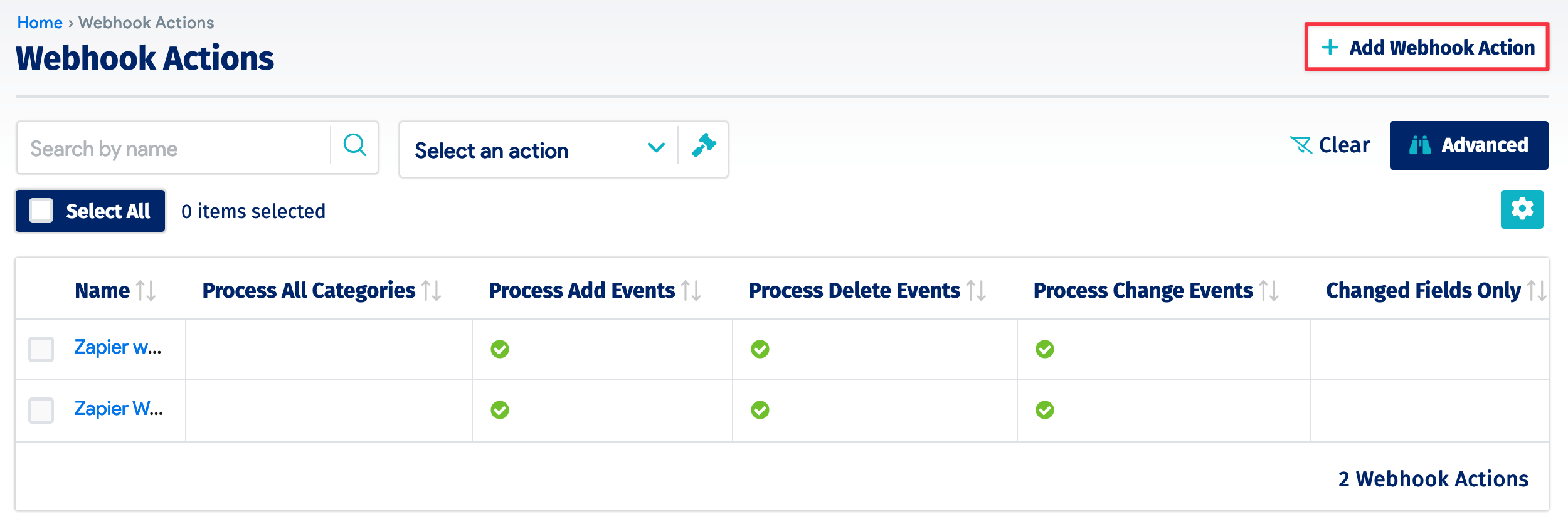Click the Process Change Events header
This screenshot has height=529, width=1568.
point(1143,290)
